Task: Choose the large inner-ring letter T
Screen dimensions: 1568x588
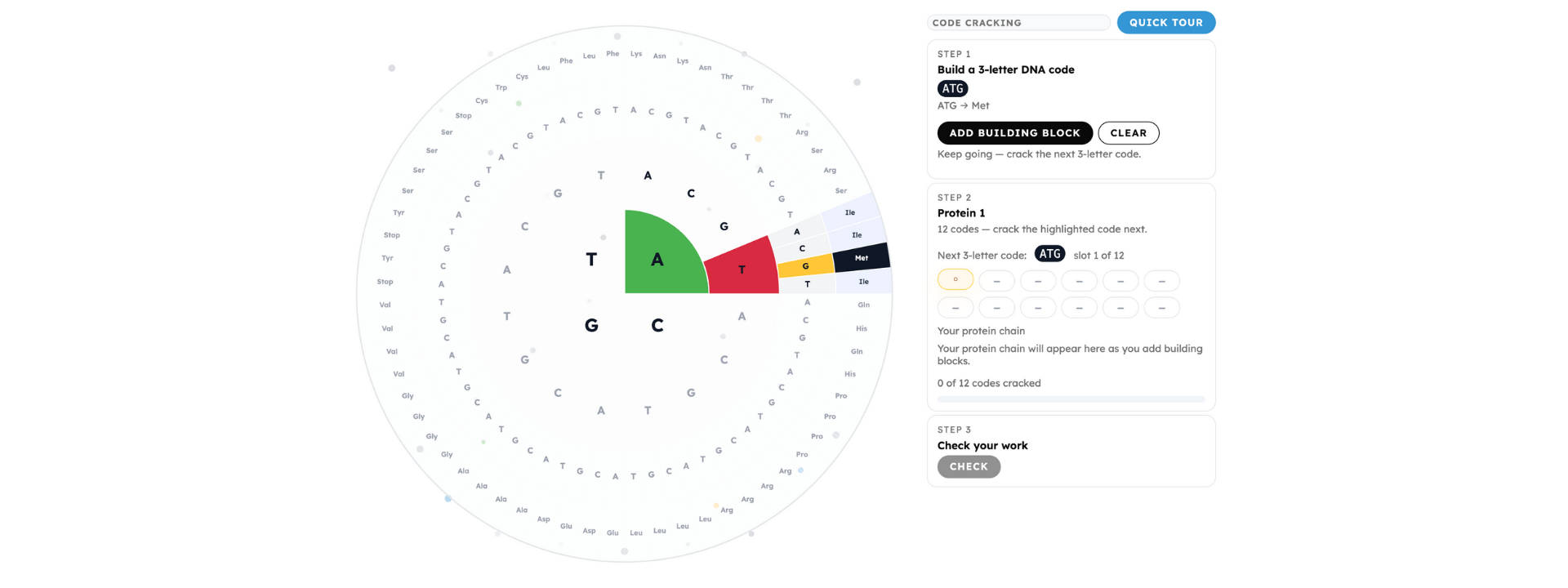Action: coord(591,260)
